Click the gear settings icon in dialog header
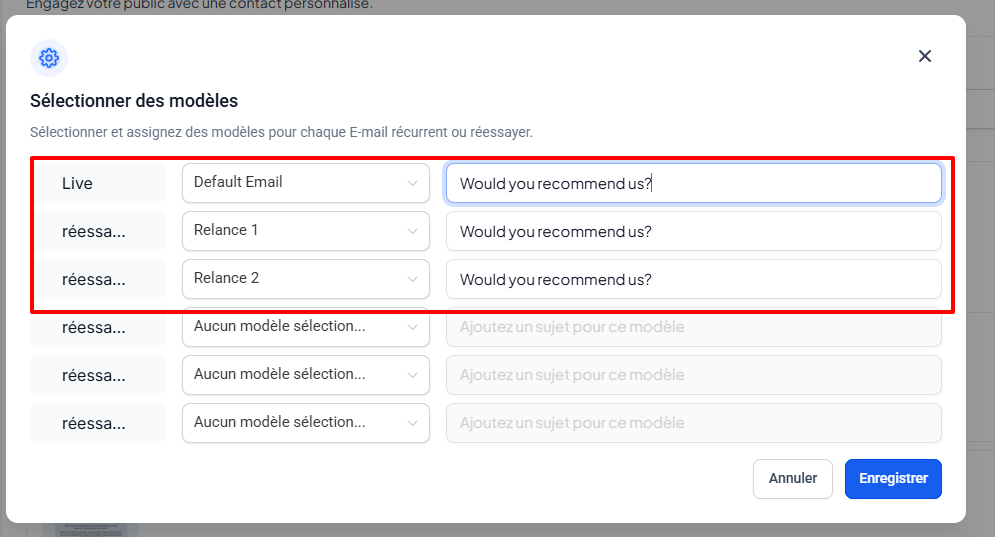This screenshot has height=537, width=995. (x=49, y=57)
